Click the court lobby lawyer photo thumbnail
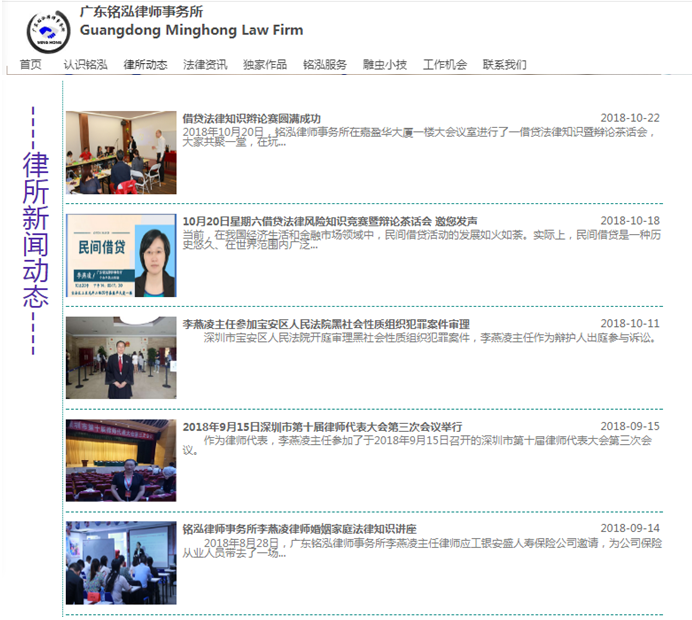This screenshot has width=692, height=620. (x=121, y=357)
